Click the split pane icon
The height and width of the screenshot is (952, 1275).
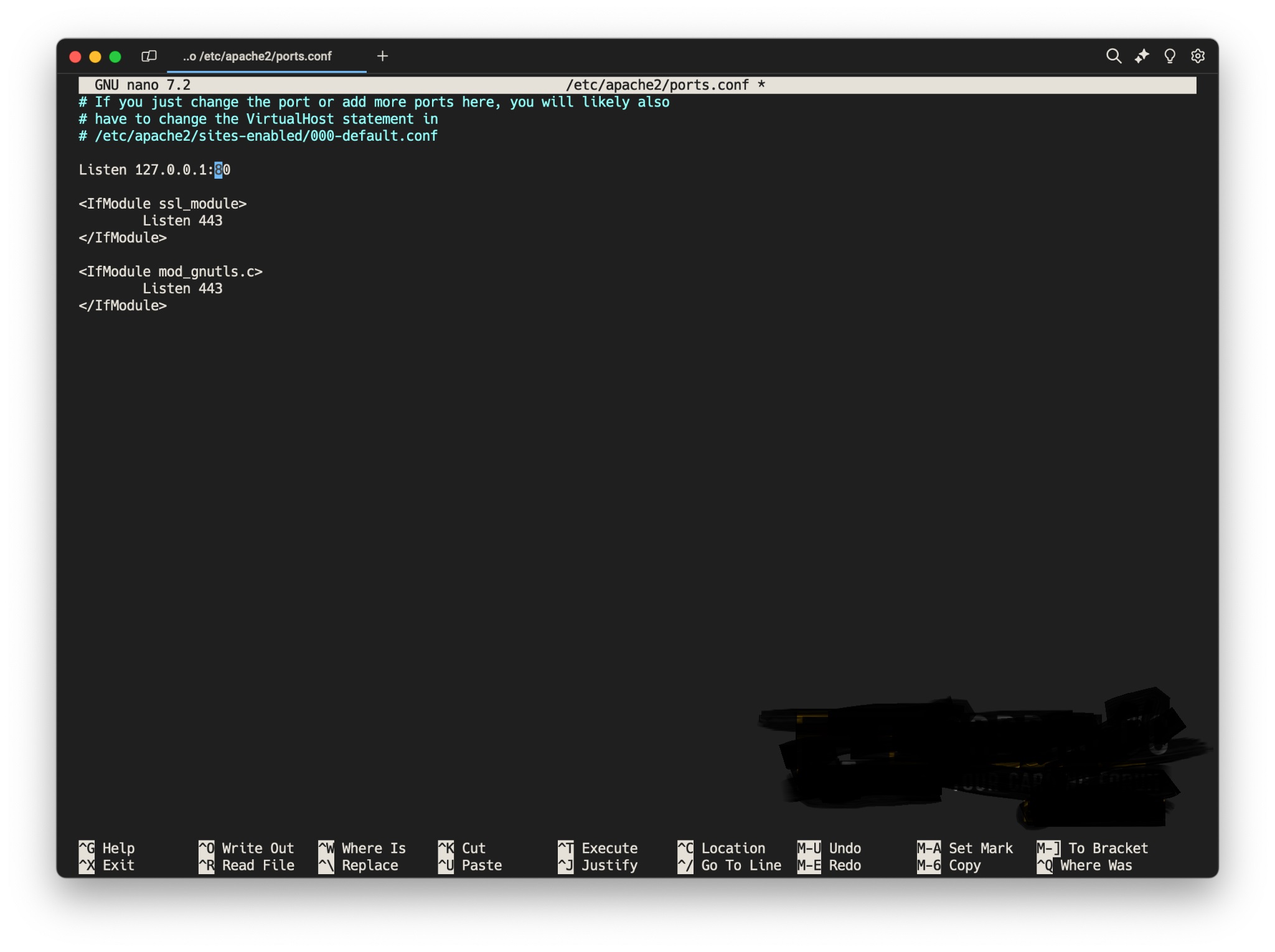pos(149,56)
